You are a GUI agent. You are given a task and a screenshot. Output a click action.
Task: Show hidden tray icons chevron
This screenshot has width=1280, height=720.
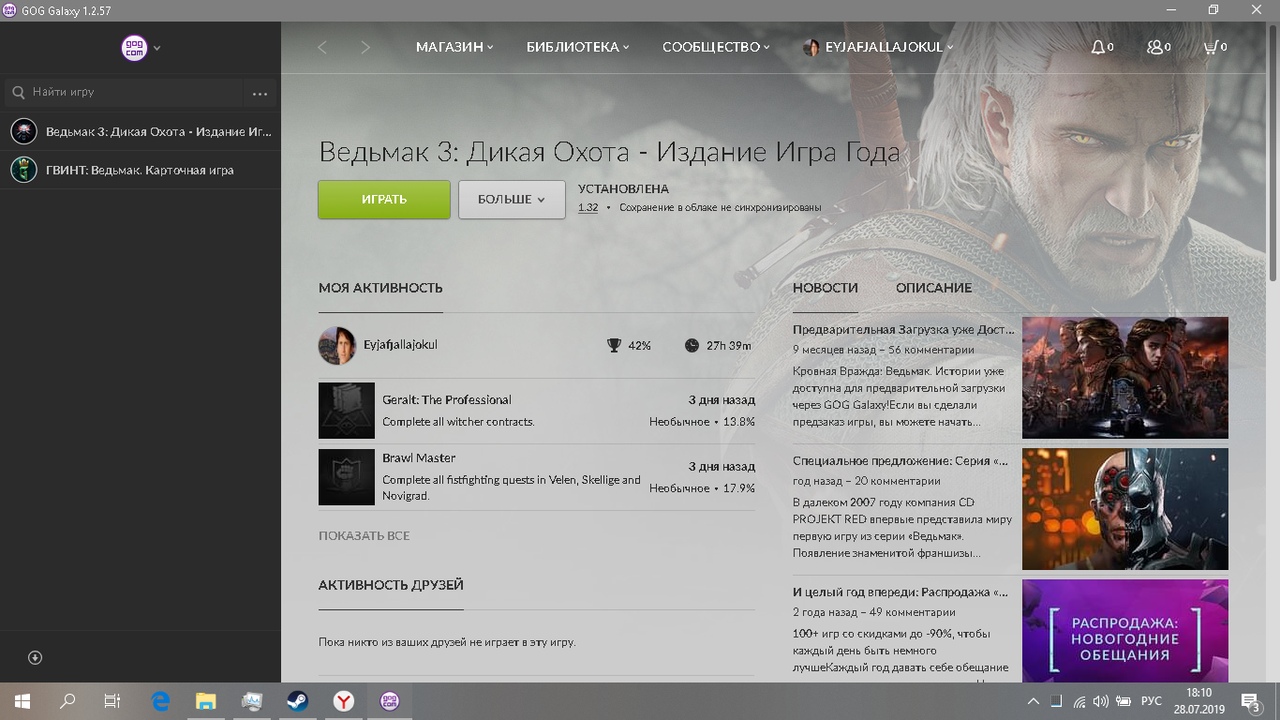1033,702
